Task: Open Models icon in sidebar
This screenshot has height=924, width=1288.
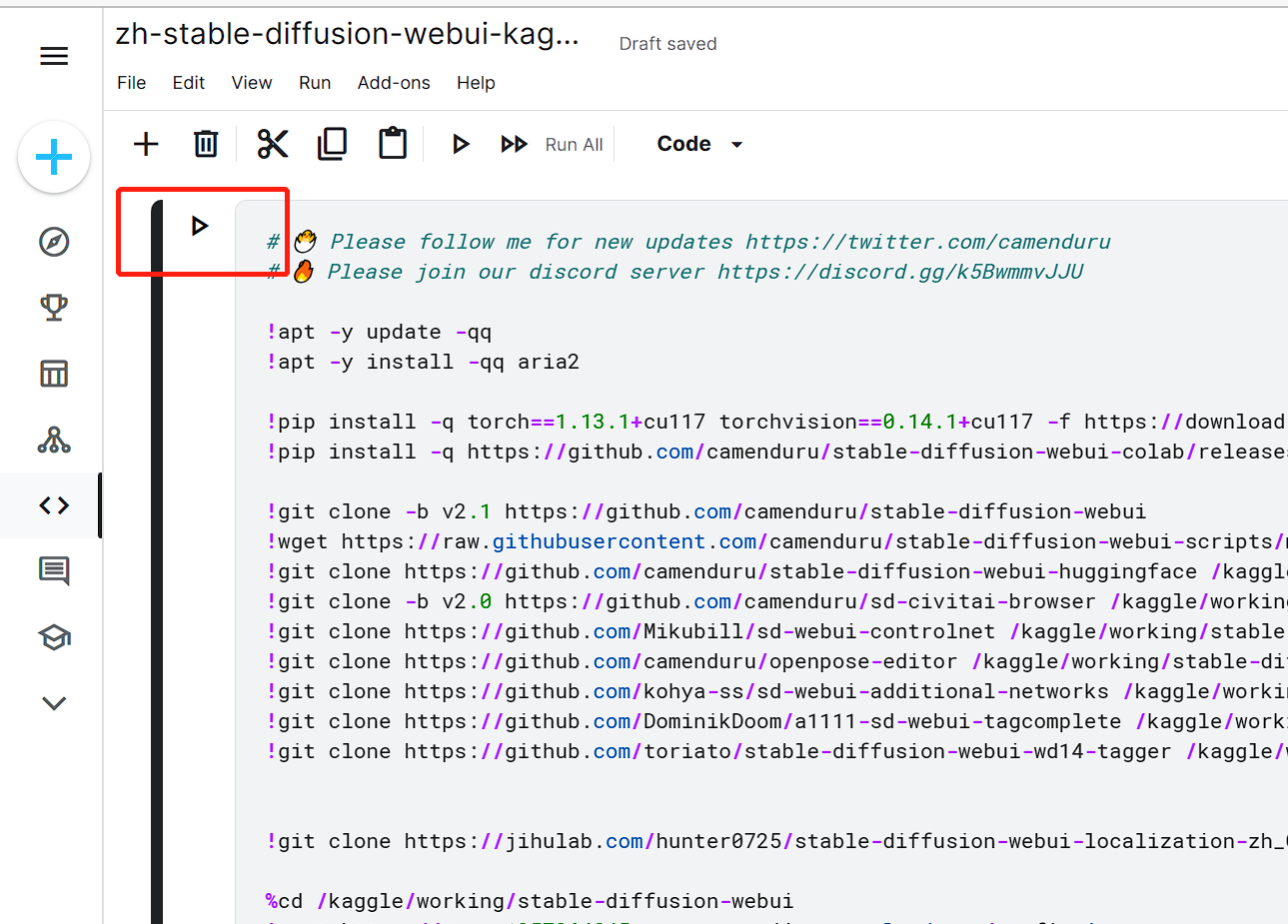Action: click(x=54, y=440)
